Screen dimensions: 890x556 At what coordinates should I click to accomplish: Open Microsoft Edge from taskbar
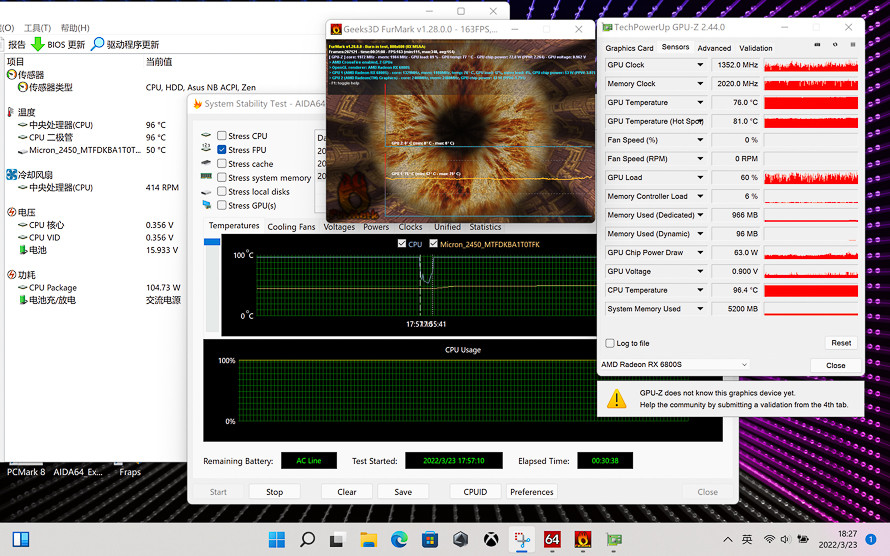(x=400, y=540)
